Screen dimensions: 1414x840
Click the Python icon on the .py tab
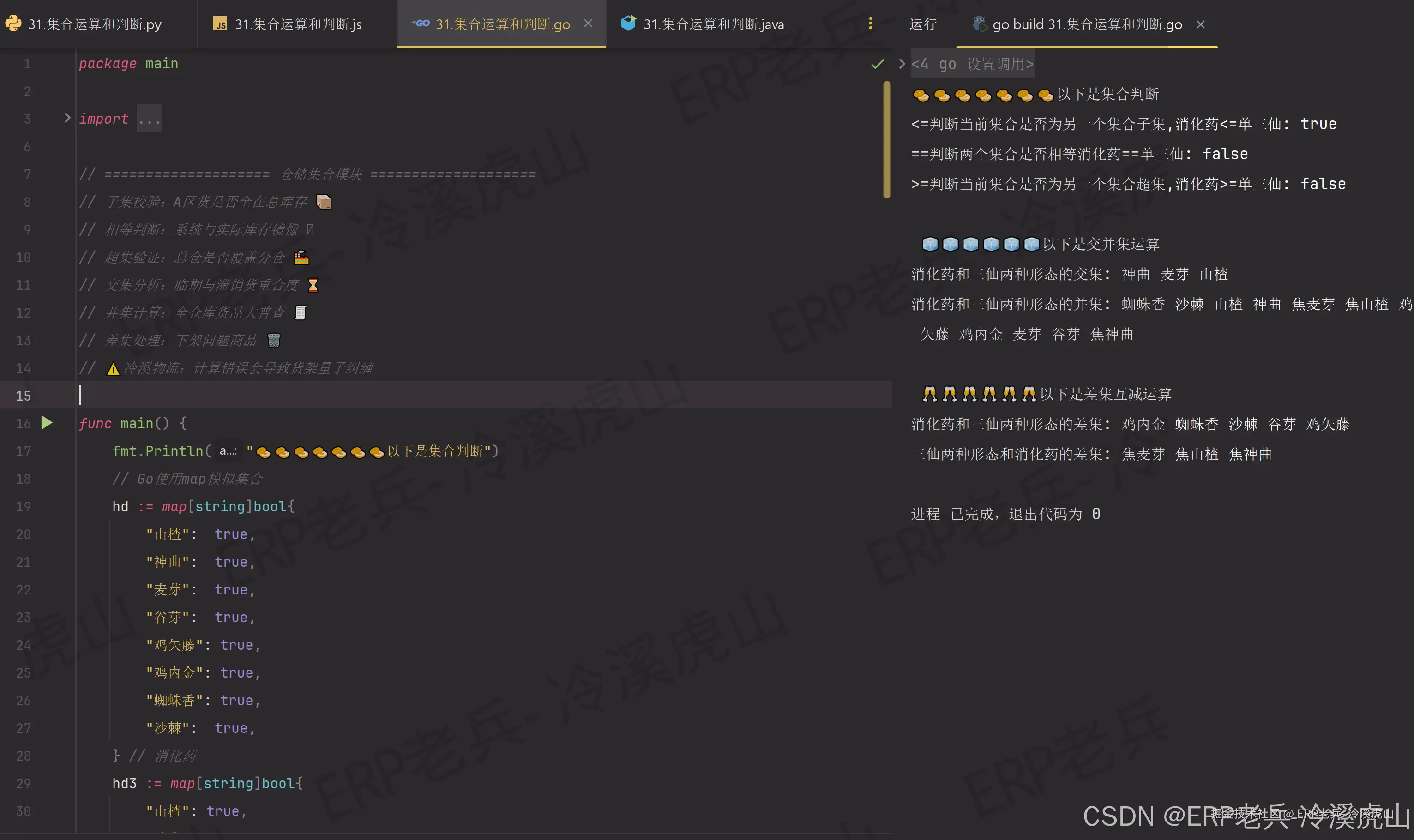coord(13,24)
